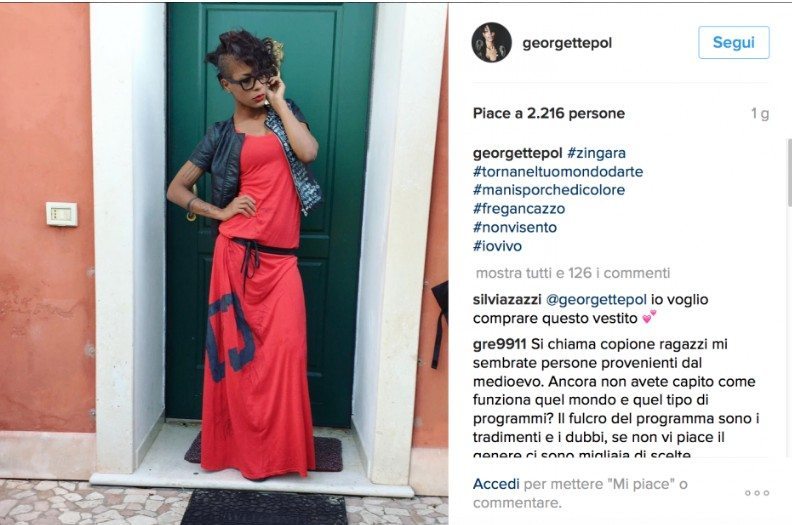
Task: Open hashtag #fregancazzo
Action: pyautogui.click(x=519, y=209)
